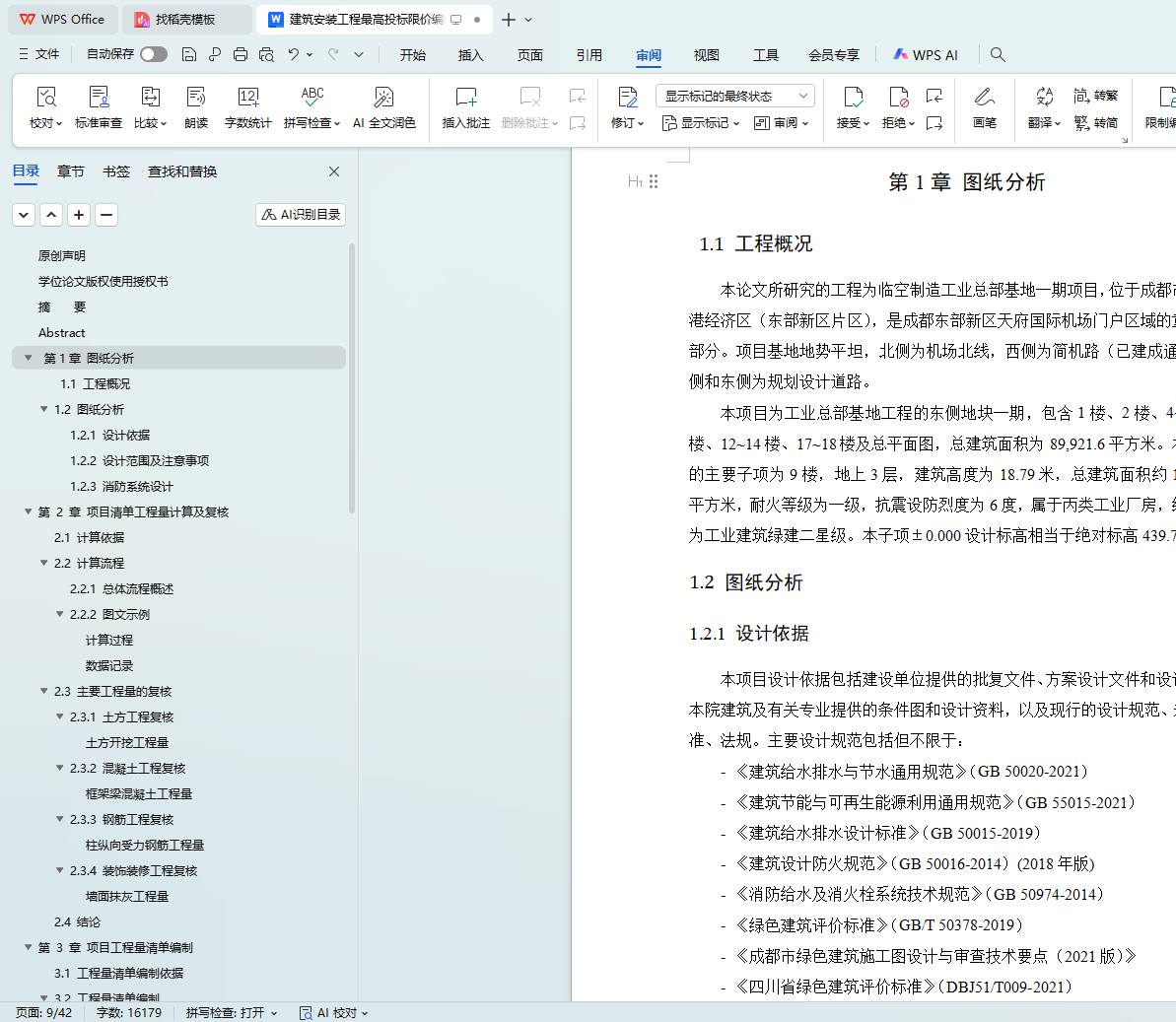
Task: Close the navigation pane with X
Action: tap(334, 171)
